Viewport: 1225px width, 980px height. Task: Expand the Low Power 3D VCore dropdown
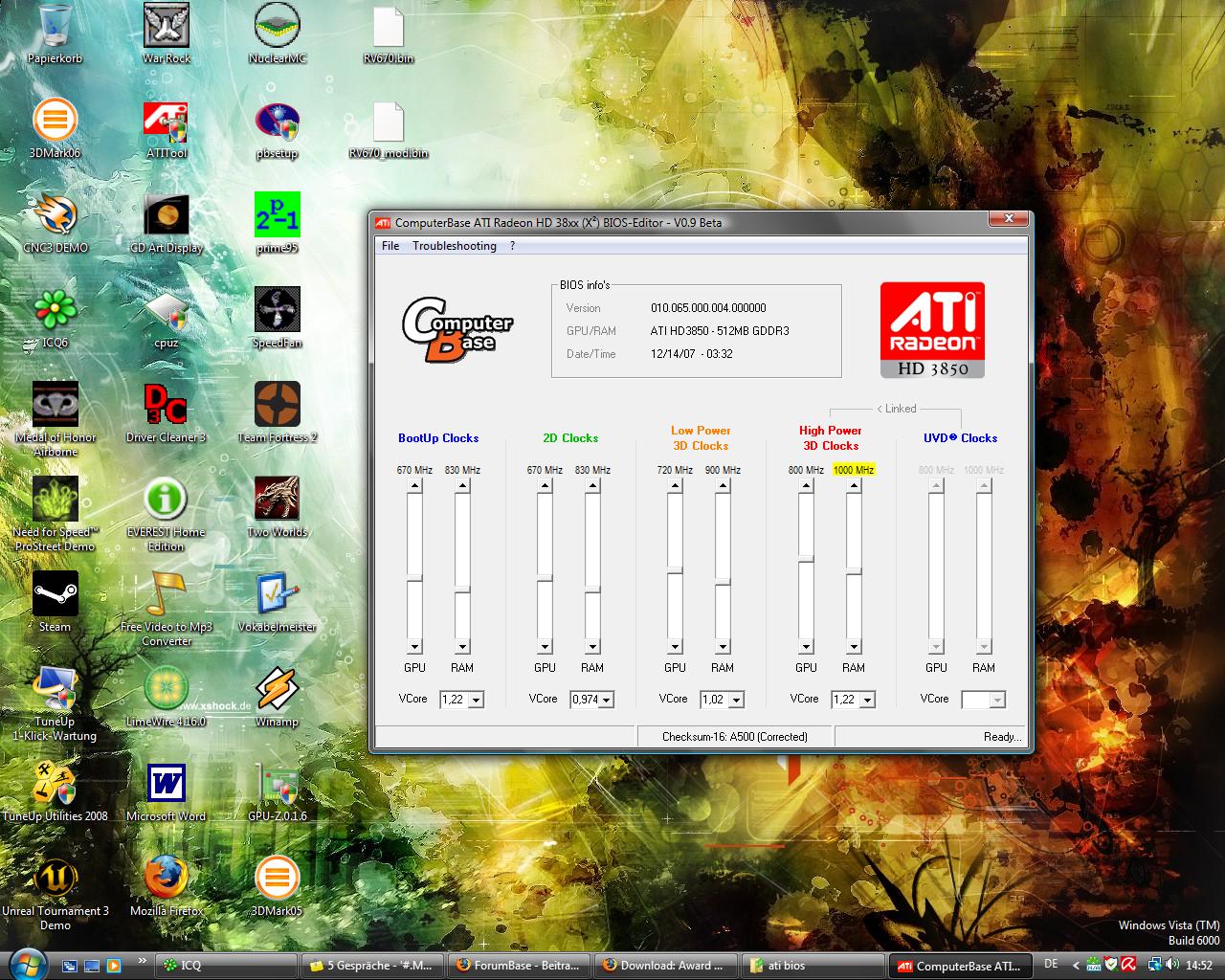[x=736, y=700]
